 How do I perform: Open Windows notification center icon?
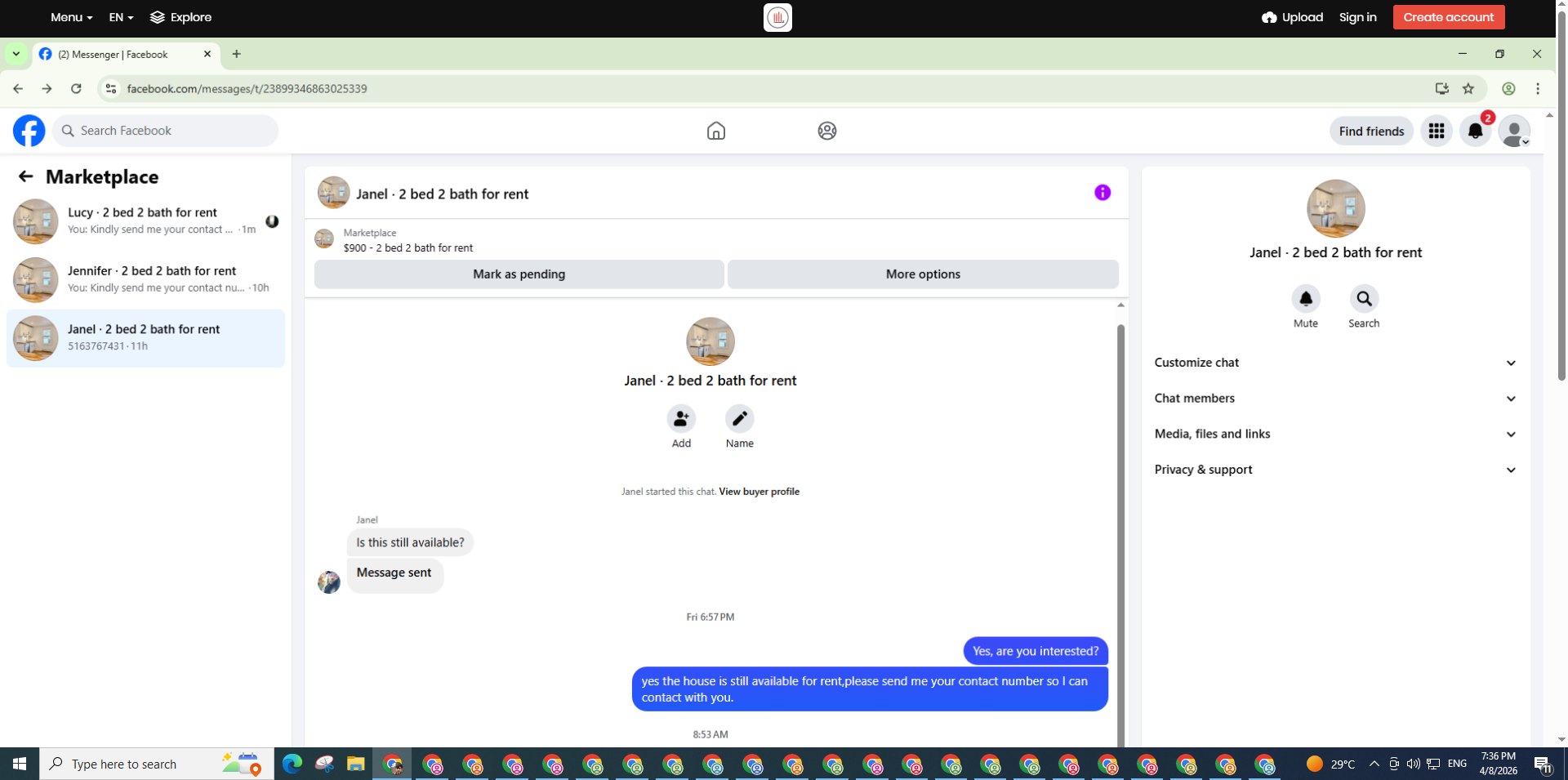click(x=1543, y=764)
